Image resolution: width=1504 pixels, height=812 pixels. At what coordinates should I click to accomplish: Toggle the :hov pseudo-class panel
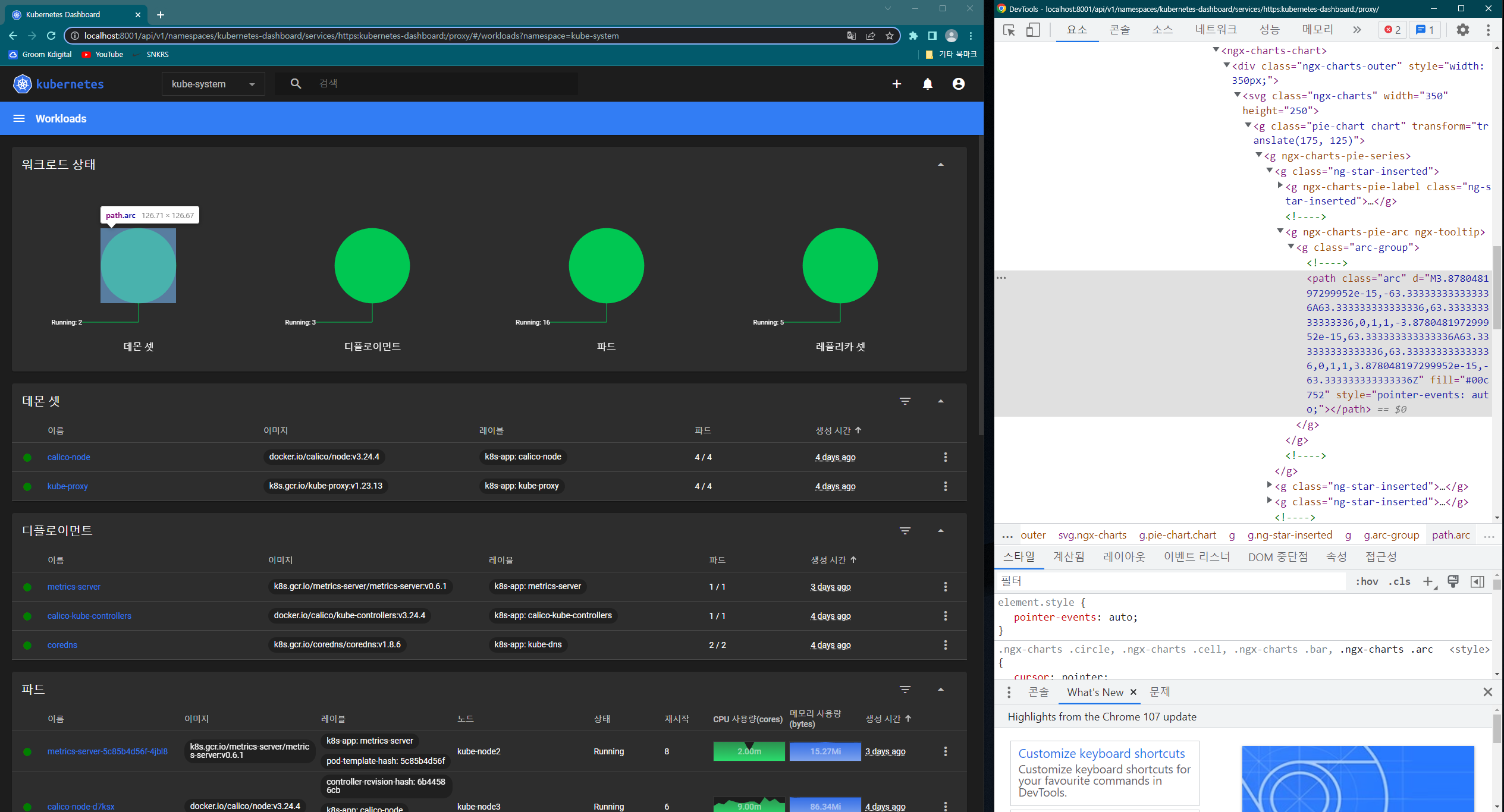[x=1368, y=581]
